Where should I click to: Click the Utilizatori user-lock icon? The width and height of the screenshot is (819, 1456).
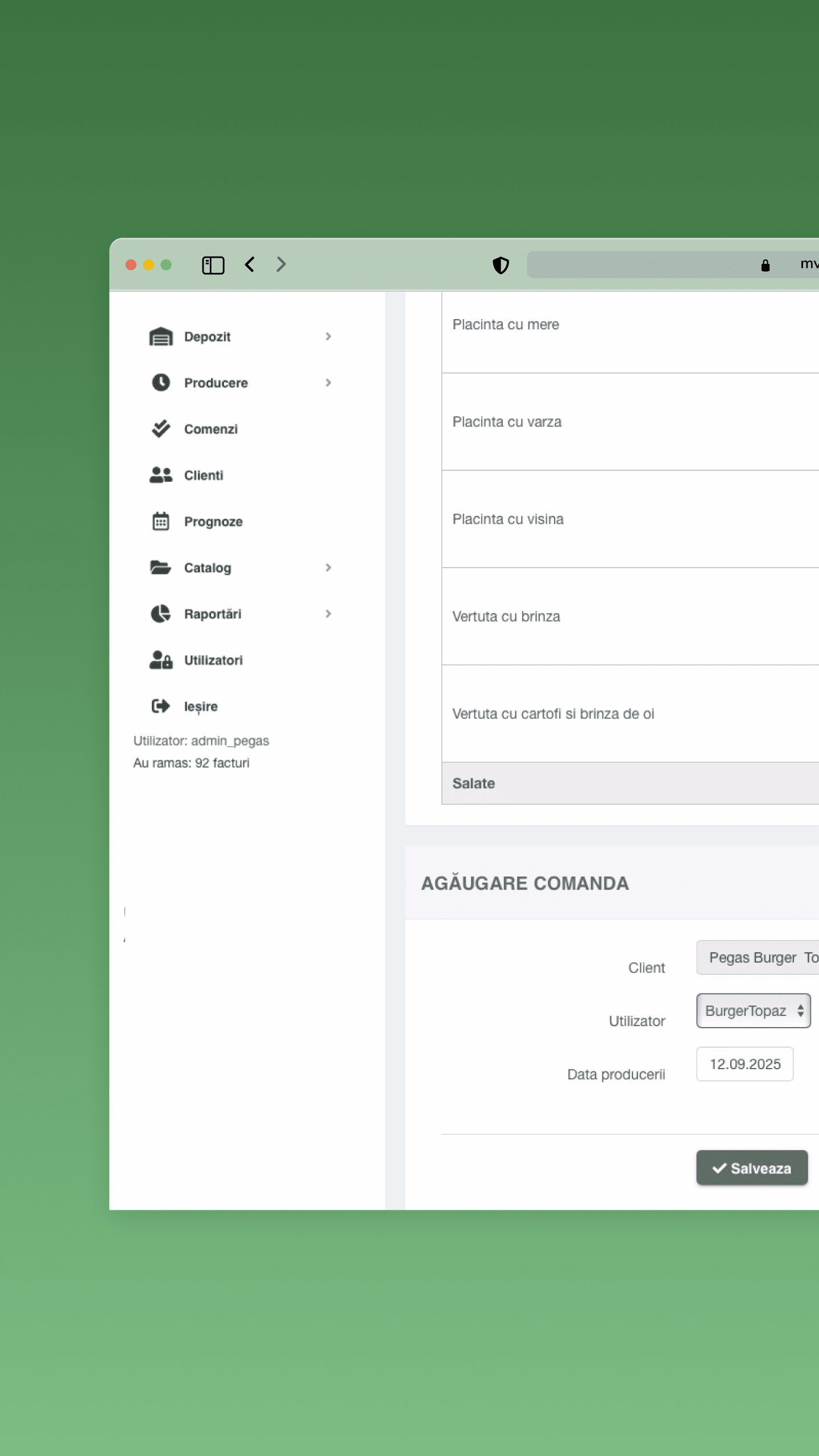click(x=161, y=660)
